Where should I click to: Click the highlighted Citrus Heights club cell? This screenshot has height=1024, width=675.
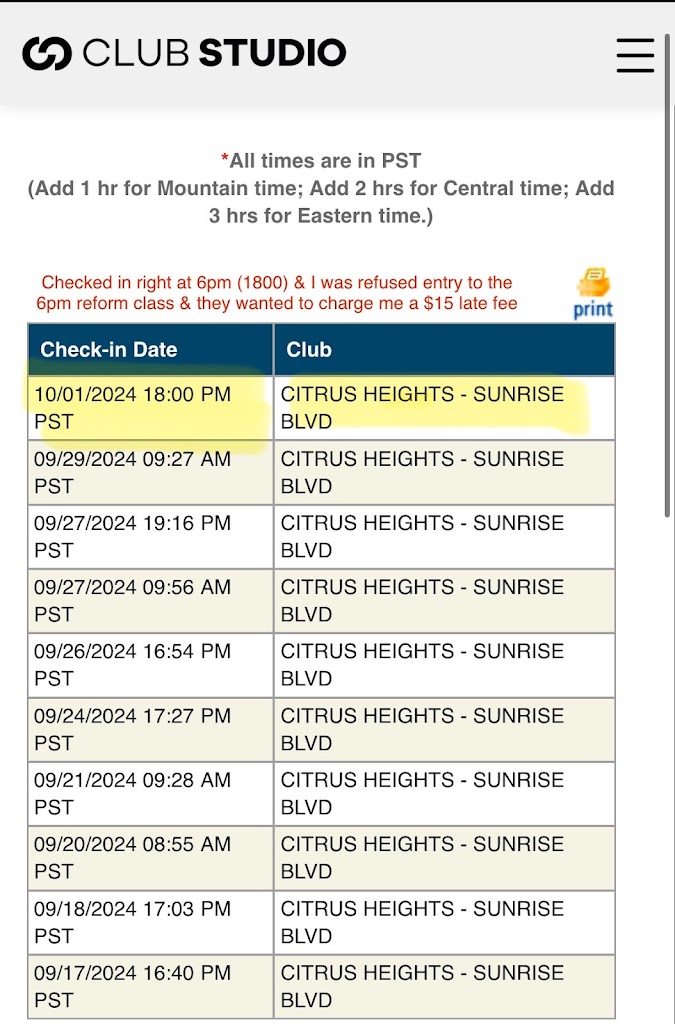tap(422, 407)
